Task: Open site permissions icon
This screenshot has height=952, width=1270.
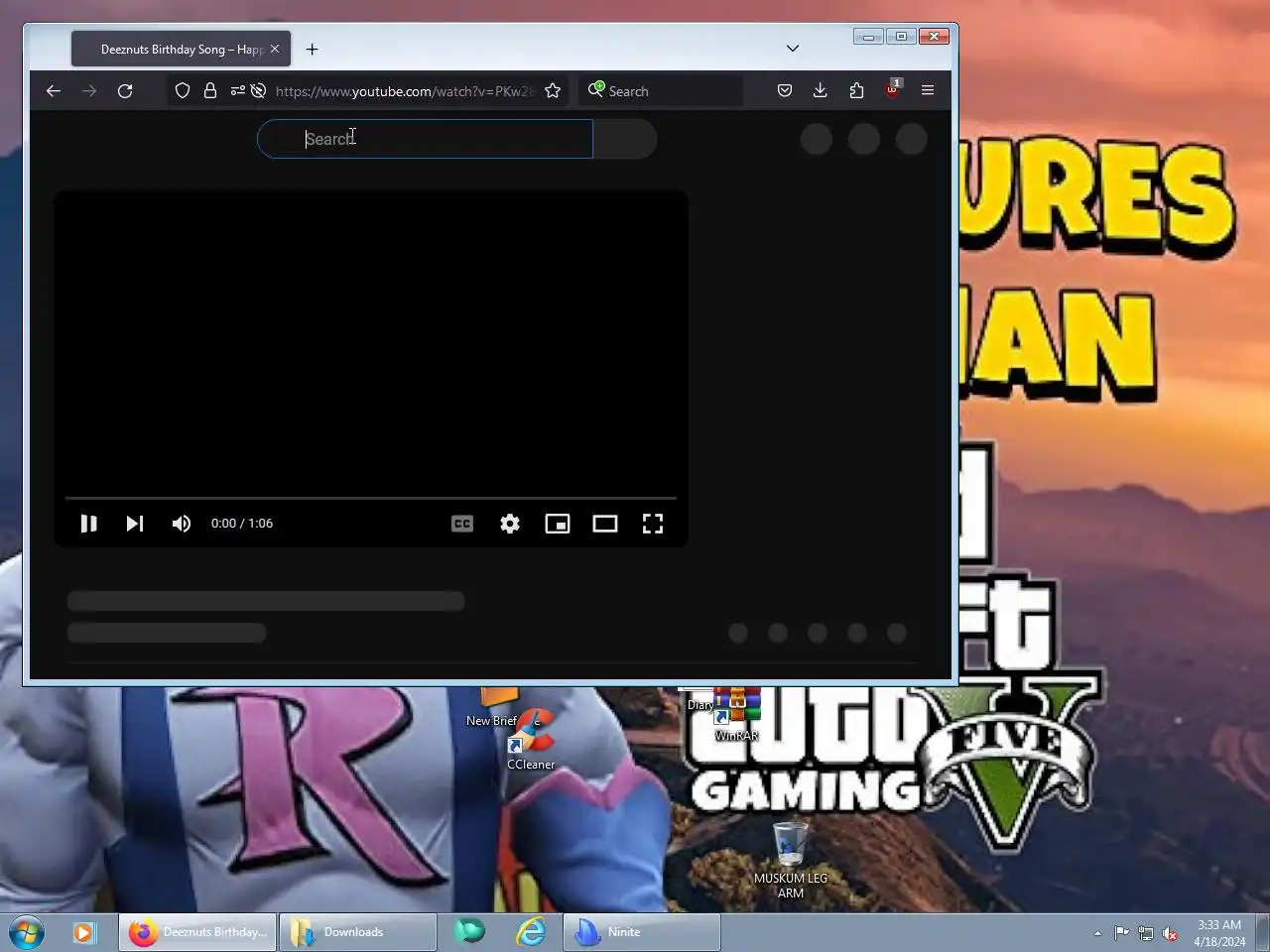Action: [x=237, y=90]
